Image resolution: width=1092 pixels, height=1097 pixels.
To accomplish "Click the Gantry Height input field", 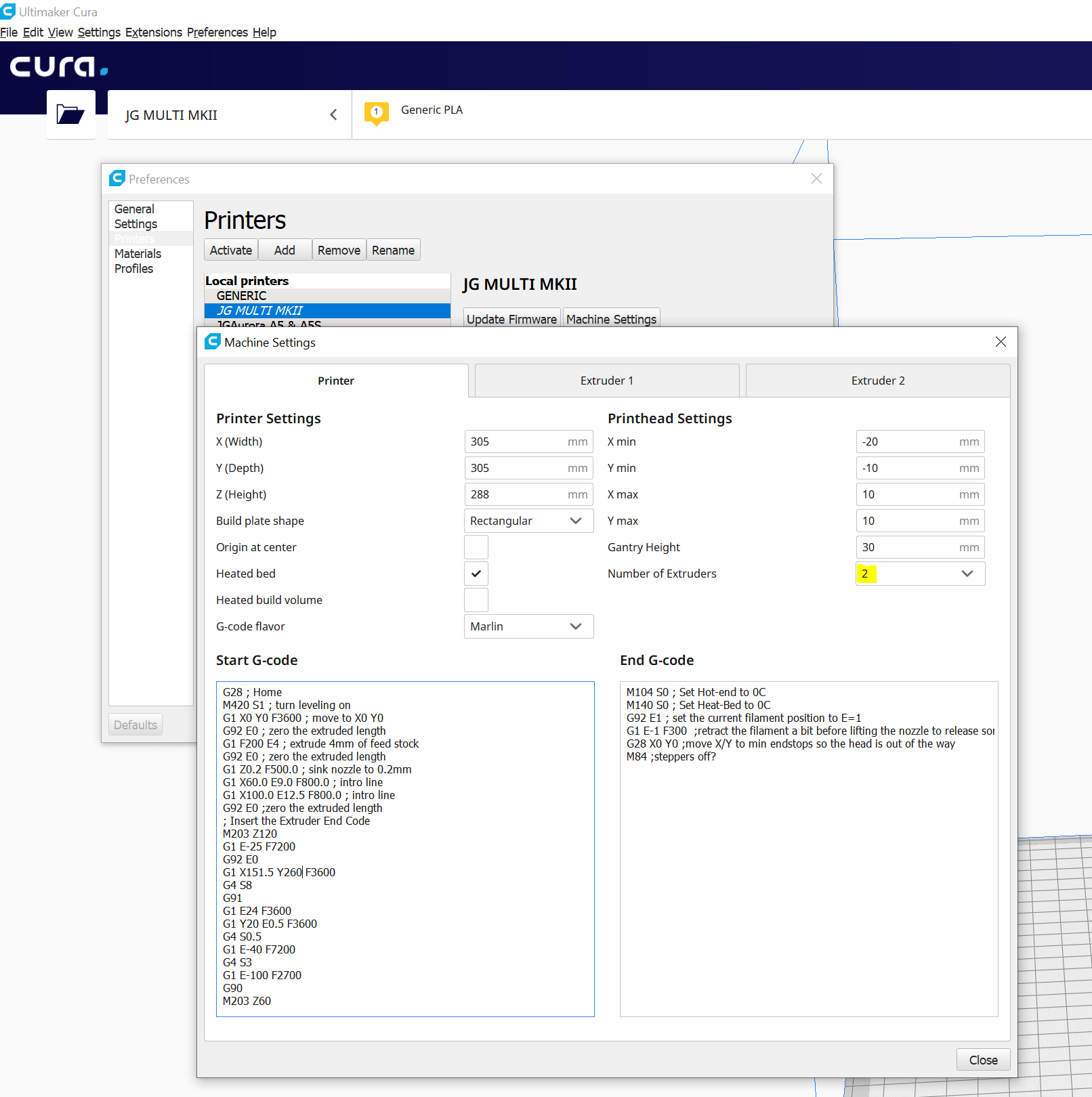I will tap(920, 547).
